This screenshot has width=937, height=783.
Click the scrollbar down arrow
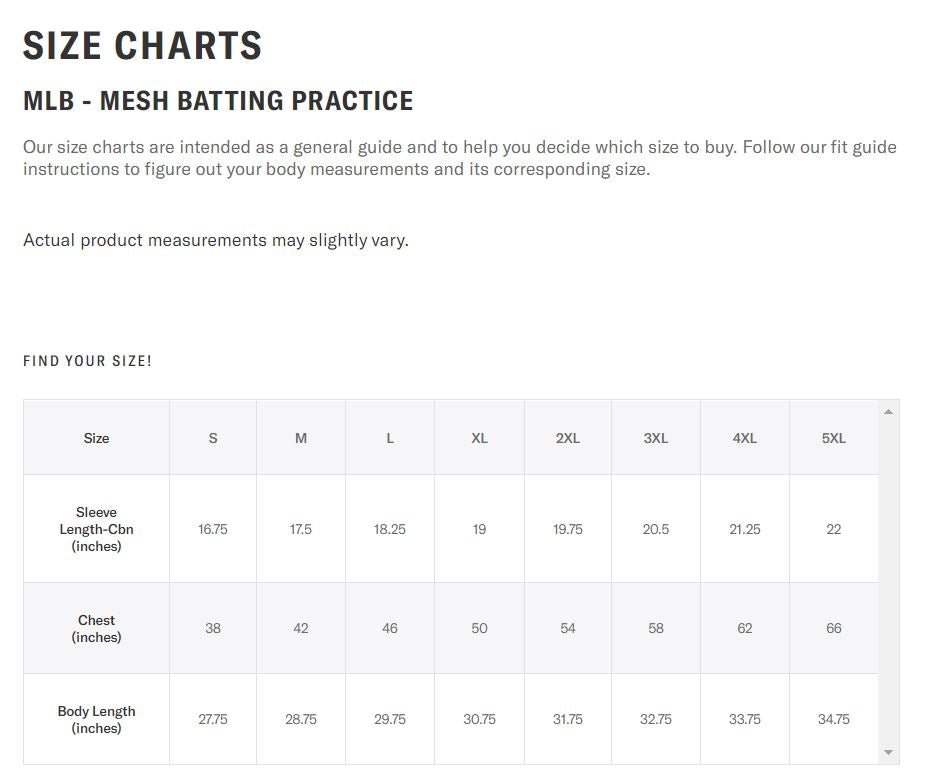click(889, 752)
